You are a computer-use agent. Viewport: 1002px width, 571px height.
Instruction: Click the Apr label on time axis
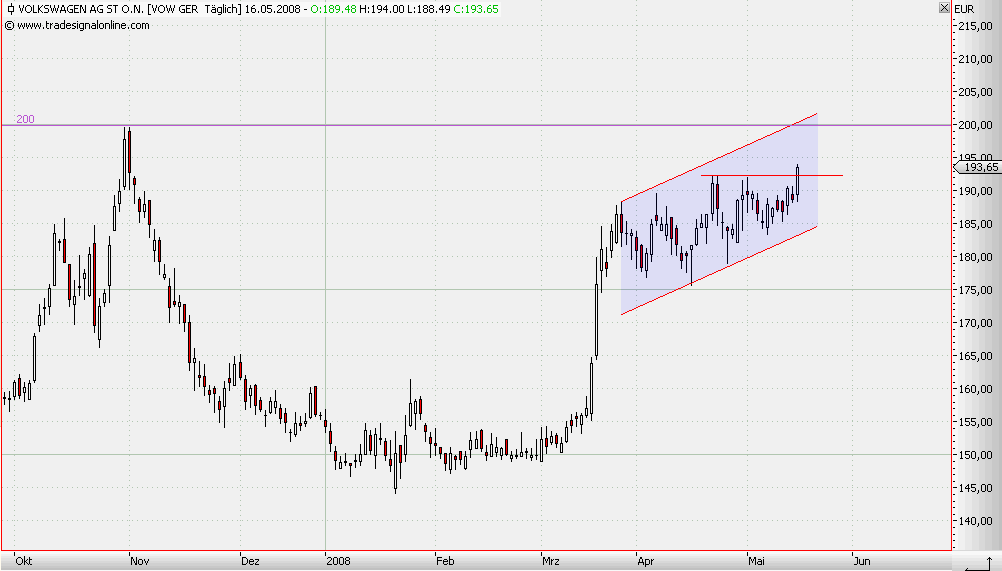(646, 561)
